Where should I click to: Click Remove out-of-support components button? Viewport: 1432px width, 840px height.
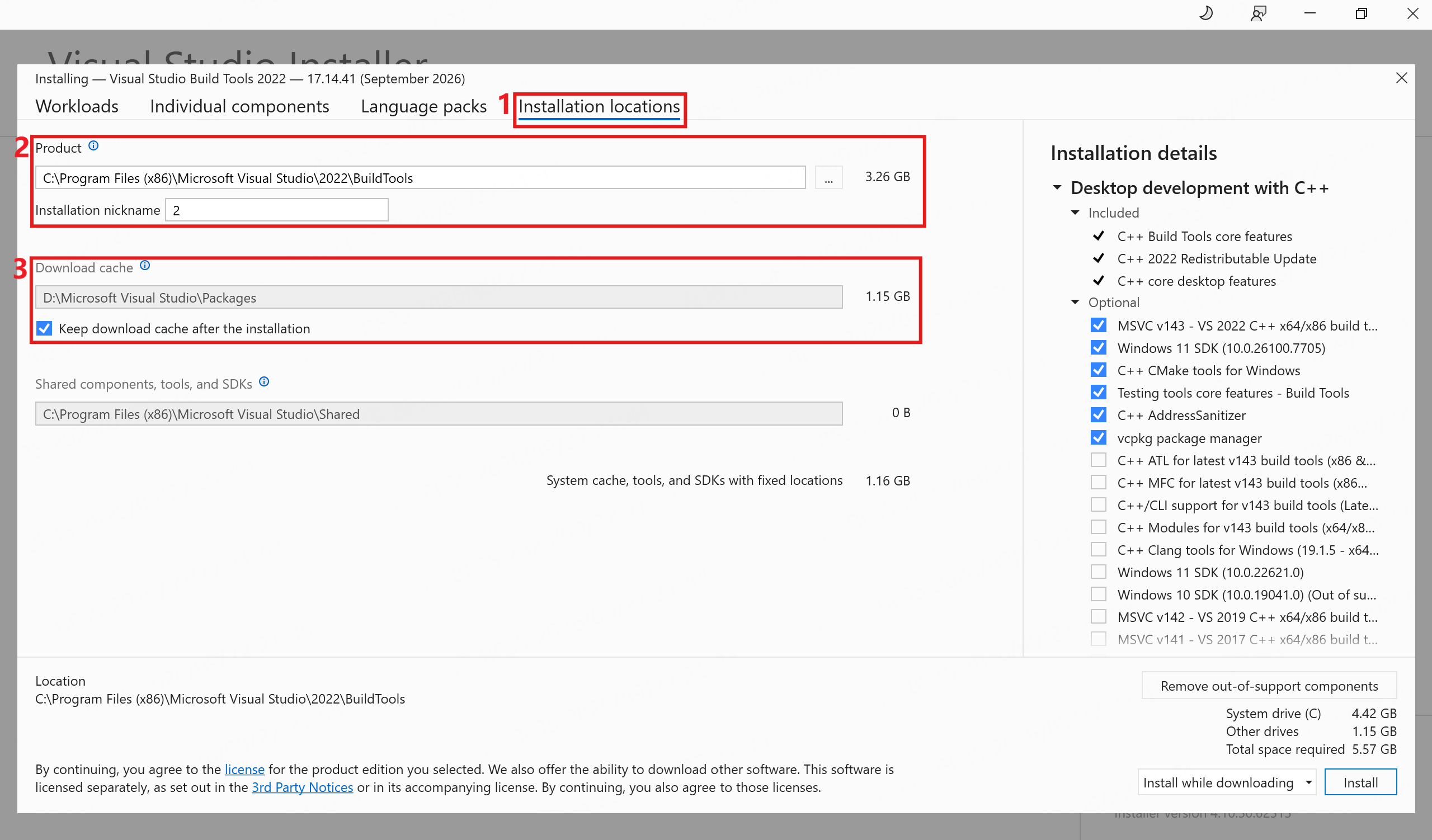[x=1269, y=686]
